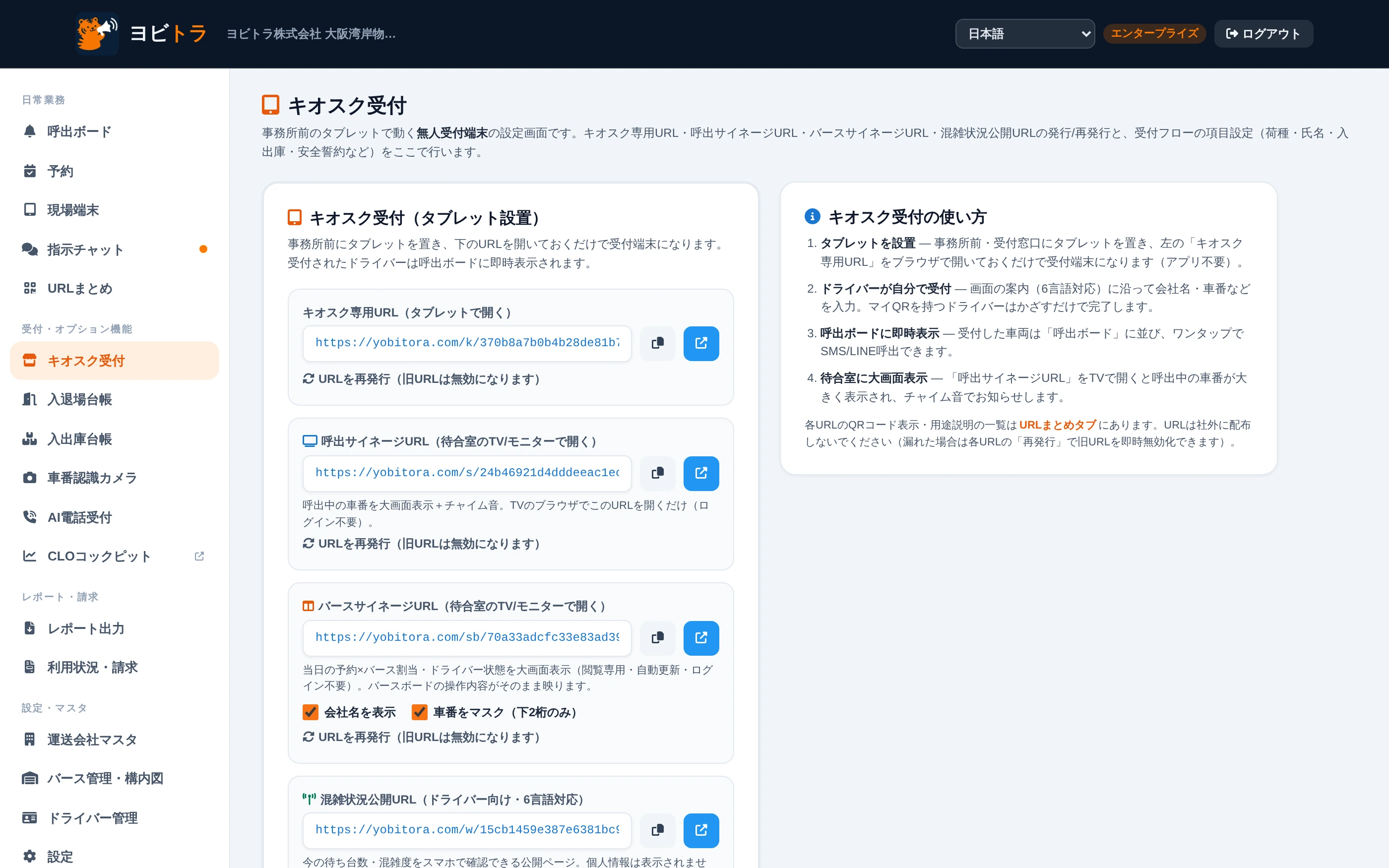Click the tablet icon beside 現場端末
The width and height of the screenshot is (1389, 868).
click(x=30, y=209)
